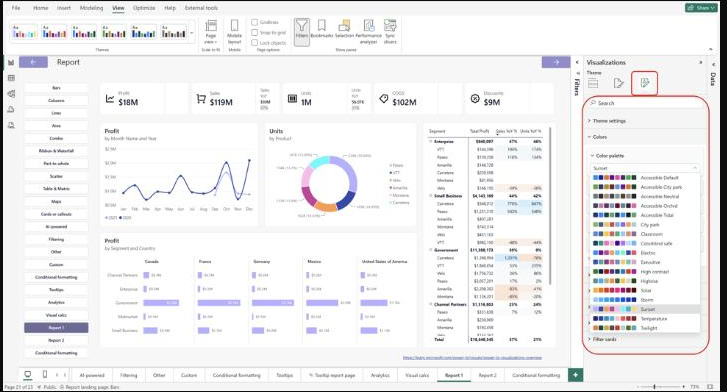Click the Visual calcs navigation button
The width and height of the screenshot is (727, 392).
pyautogui.click(x=56, y=315)
